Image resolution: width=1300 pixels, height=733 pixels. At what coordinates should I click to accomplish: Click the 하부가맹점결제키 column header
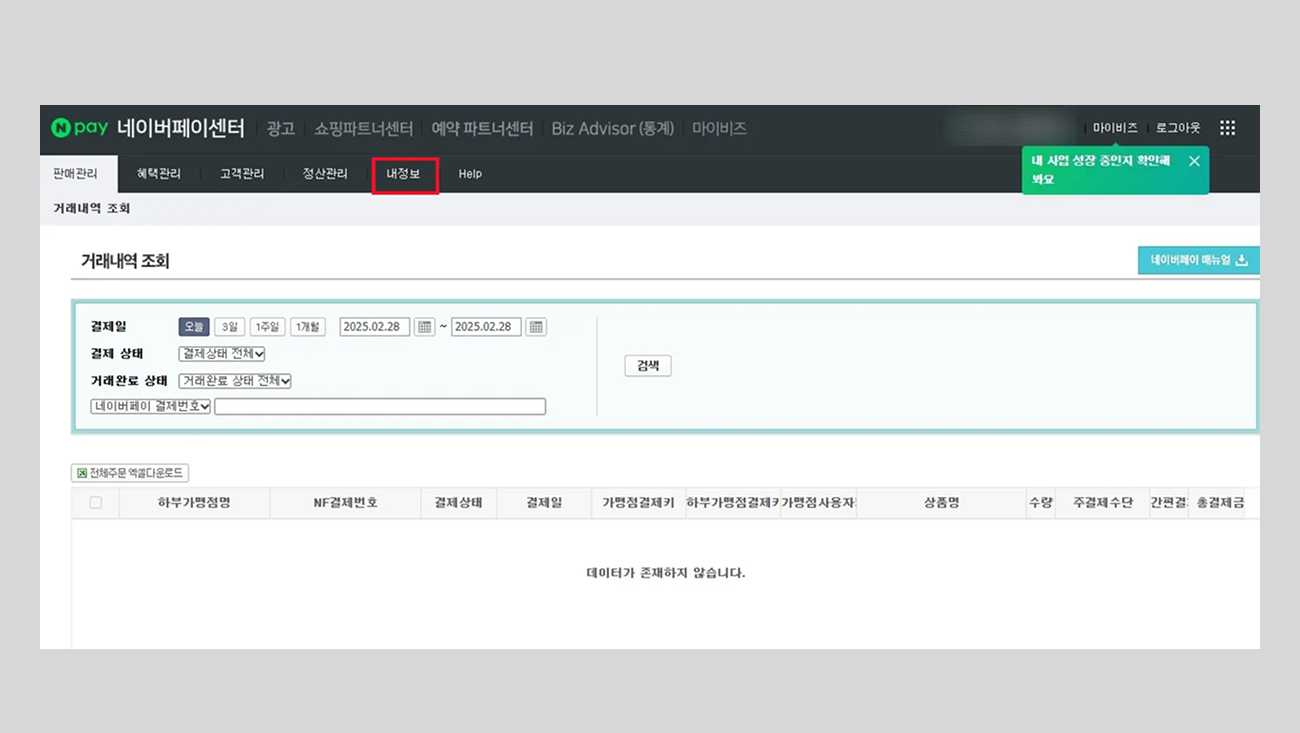tap(733, 503)
